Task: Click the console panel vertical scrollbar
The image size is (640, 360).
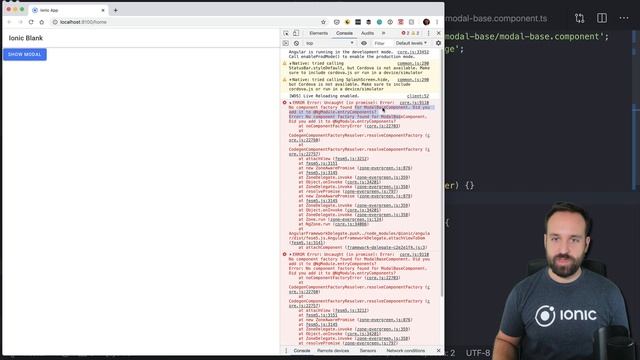Action: [x=442, y=173]
